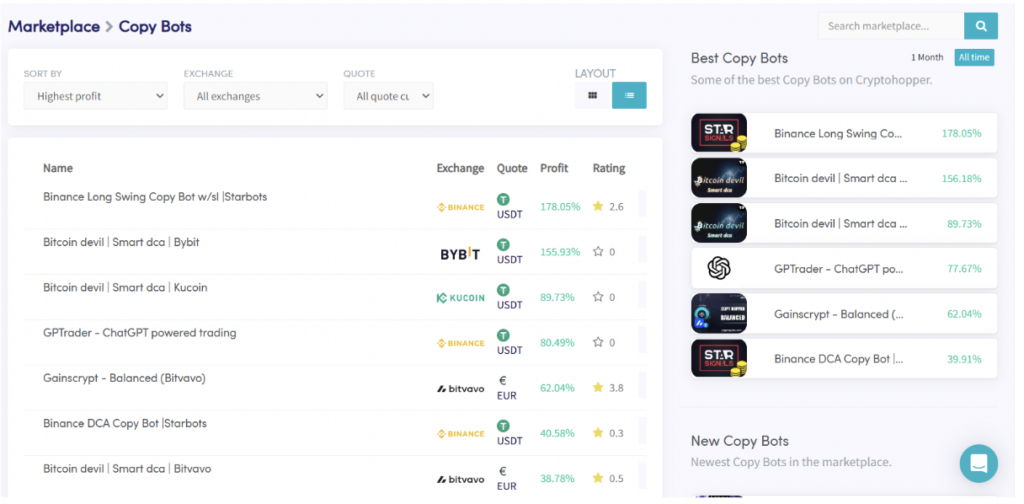Open sidebar GPTrader - ChatGPT po... entry
The image size is (1024, 504).
[x=844, y=268]
